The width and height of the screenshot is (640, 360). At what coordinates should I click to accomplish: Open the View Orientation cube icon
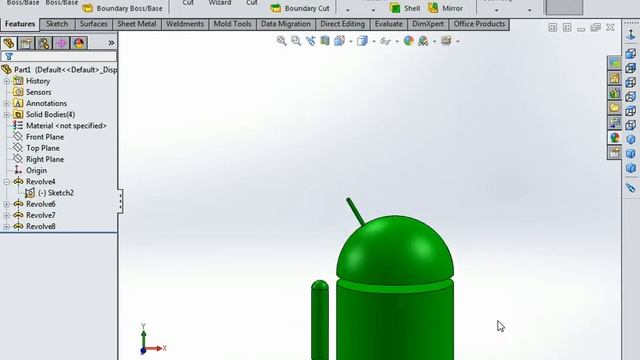click(339, 41)
